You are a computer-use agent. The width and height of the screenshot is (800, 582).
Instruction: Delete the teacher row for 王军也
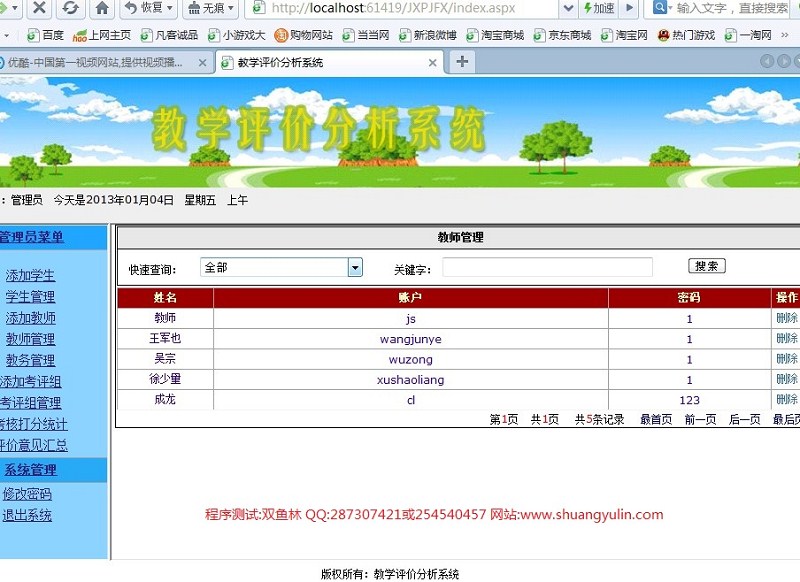[787, 339]
